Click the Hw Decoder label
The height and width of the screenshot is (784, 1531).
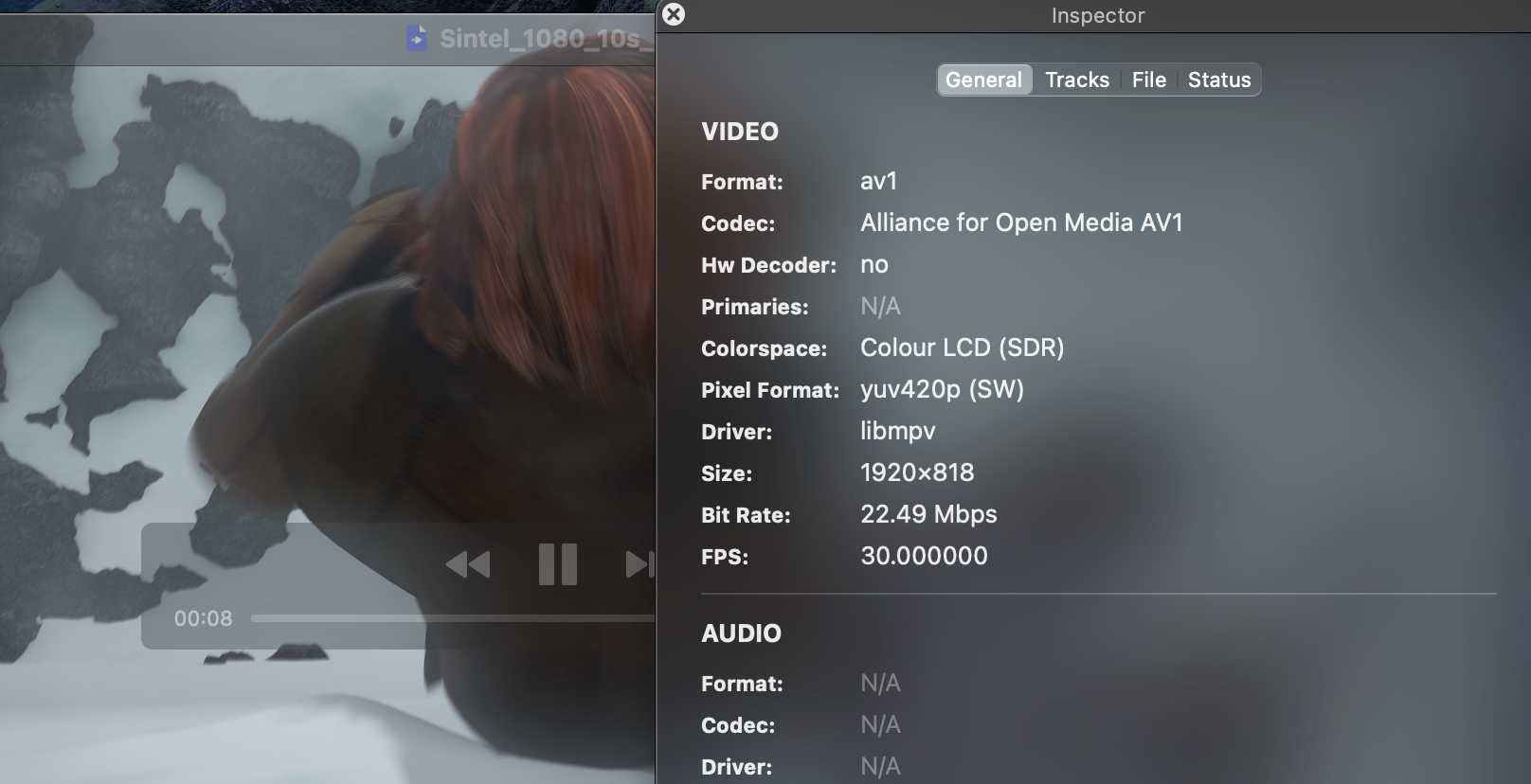point(768,265)
